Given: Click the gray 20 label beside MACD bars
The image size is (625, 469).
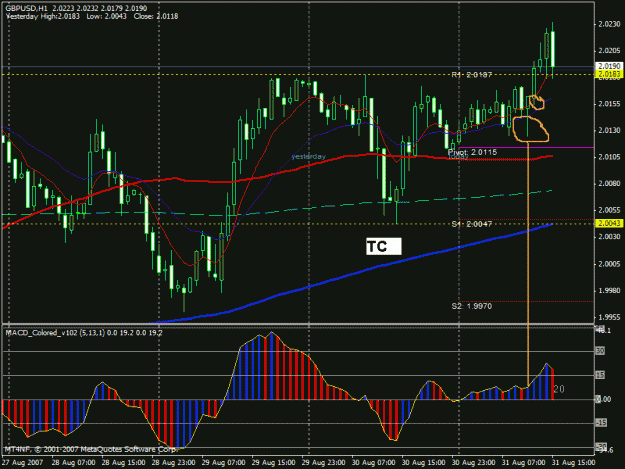Looking at the screenshot, I should click(559, 389).
